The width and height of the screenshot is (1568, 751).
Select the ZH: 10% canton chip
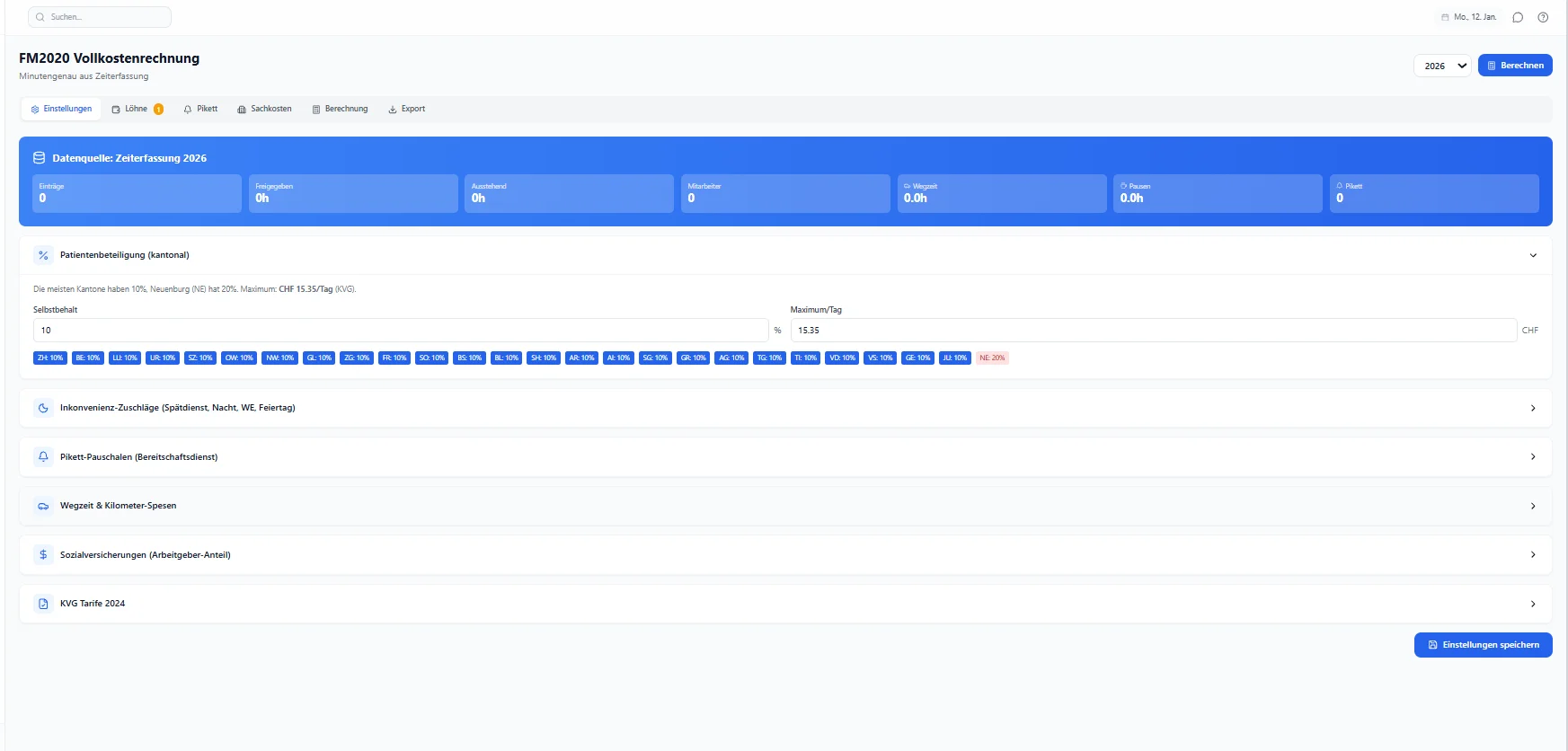pos(50,358)
